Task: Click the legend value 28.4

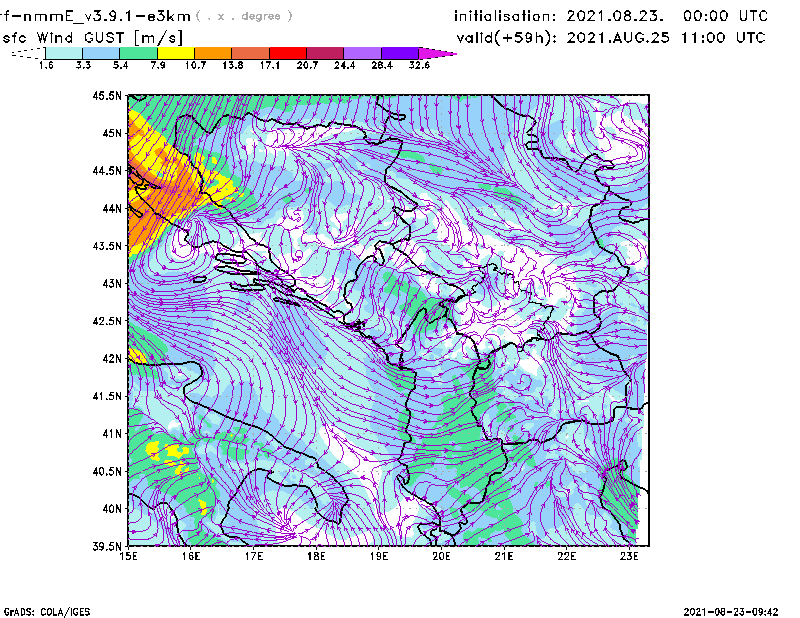Action: click(382, 65)
